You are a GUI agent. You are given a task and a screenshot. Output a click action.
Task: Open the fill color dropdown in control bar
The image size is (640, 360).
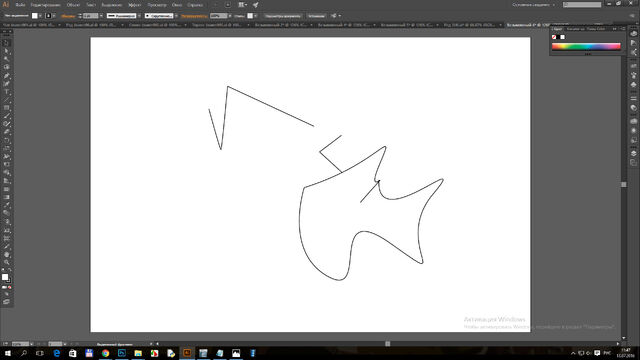[x=40, y=16]
